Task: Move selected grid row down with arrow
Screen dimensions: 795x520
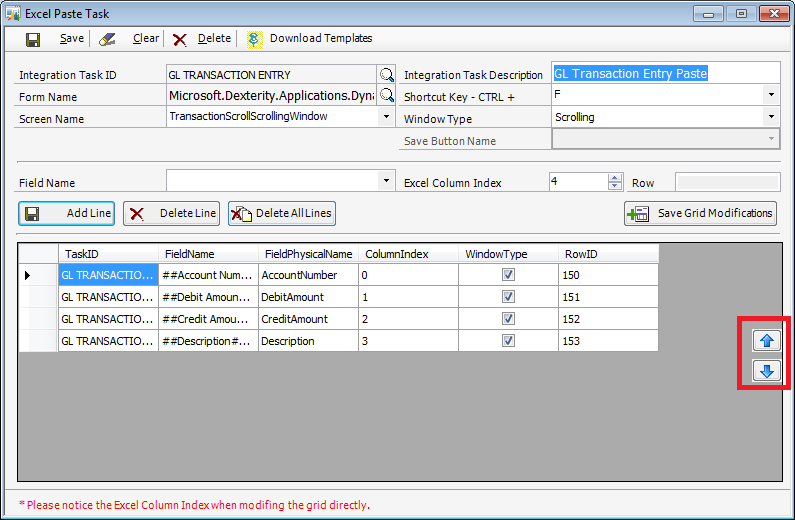Action: pyautogui.click(x=767, y=370)
